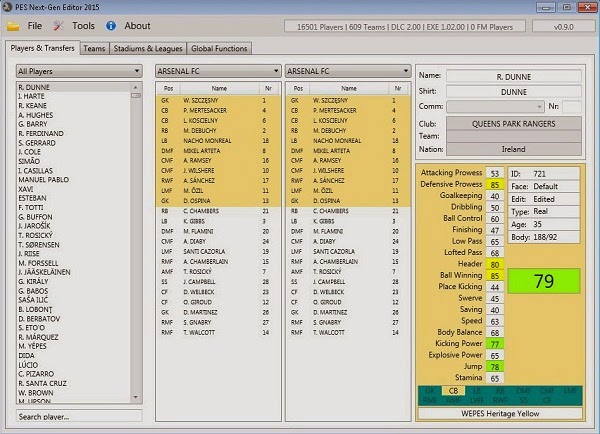Click the Shirt field showing DUNNE
The height and width of the screenshot is (434, 600).
tap(514, 92)
